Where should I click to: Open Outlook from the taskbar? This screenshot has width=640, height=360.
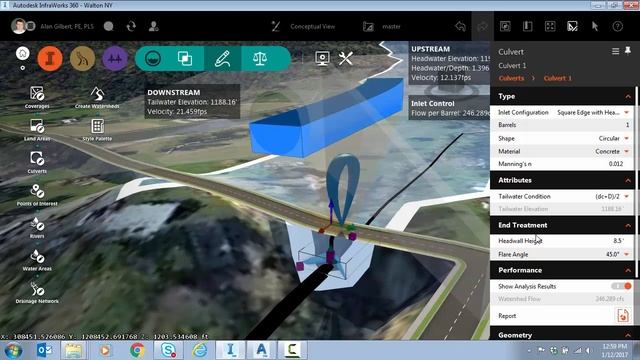[x=44, y=350]
